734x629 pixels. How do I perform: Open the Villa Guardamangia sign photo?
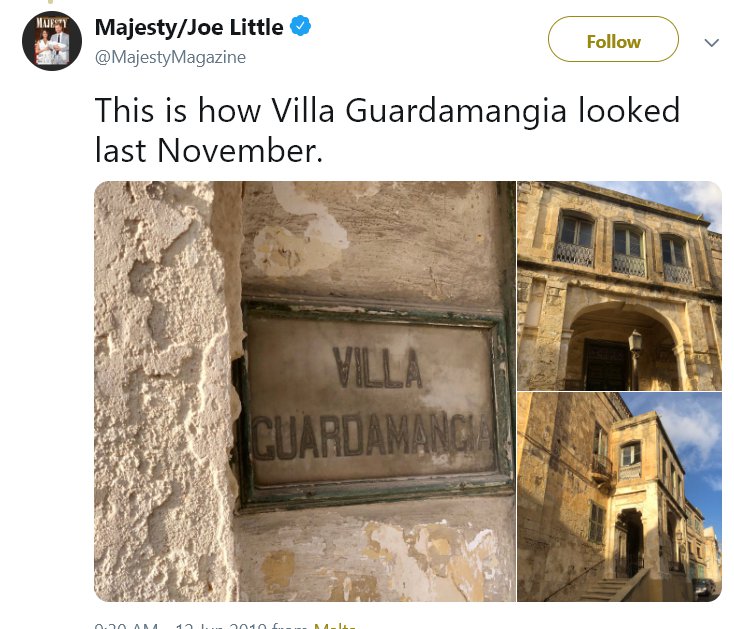tap(305, 391)
